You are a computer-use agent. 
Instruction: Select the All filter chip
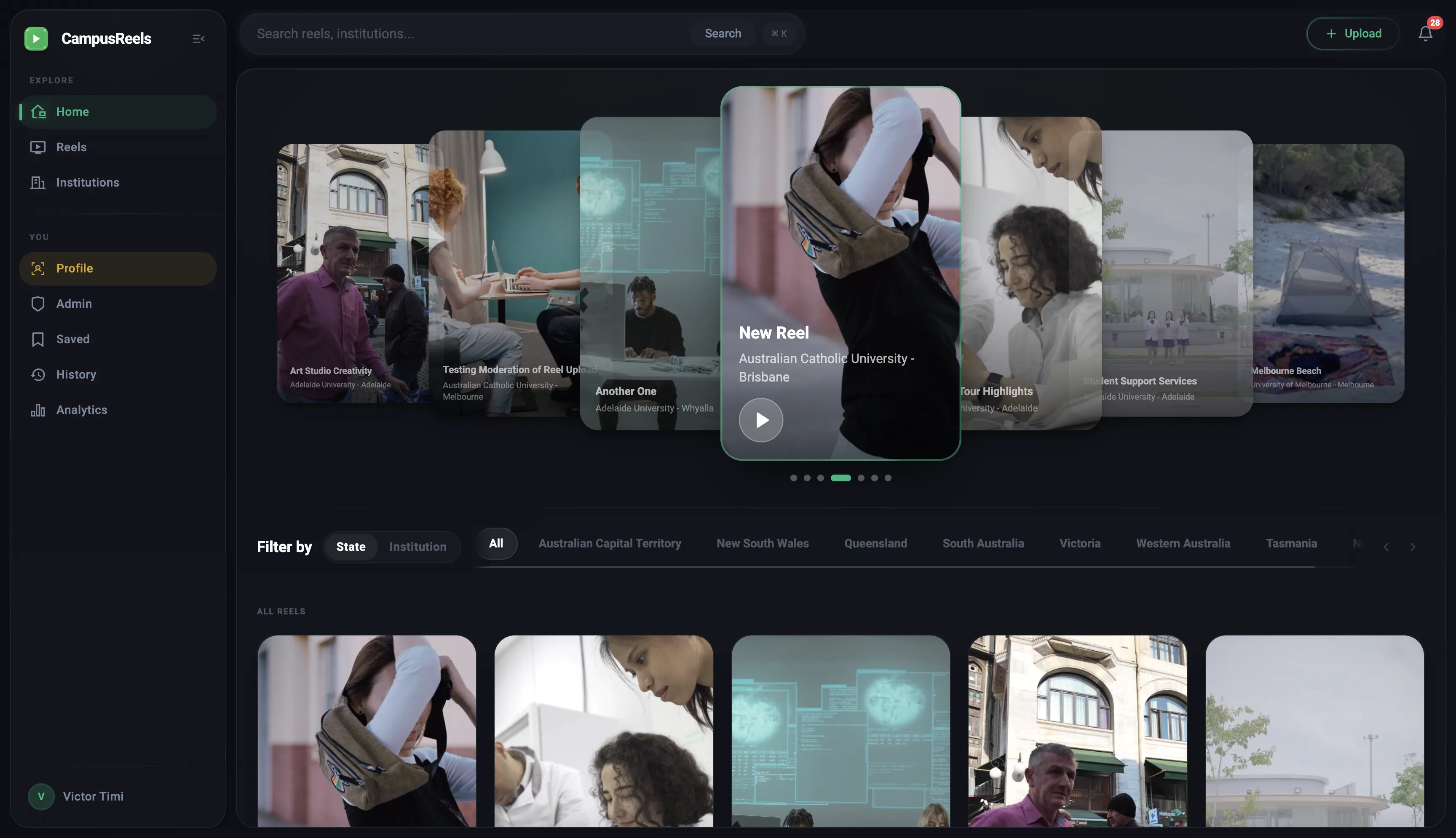coord(496,543)
